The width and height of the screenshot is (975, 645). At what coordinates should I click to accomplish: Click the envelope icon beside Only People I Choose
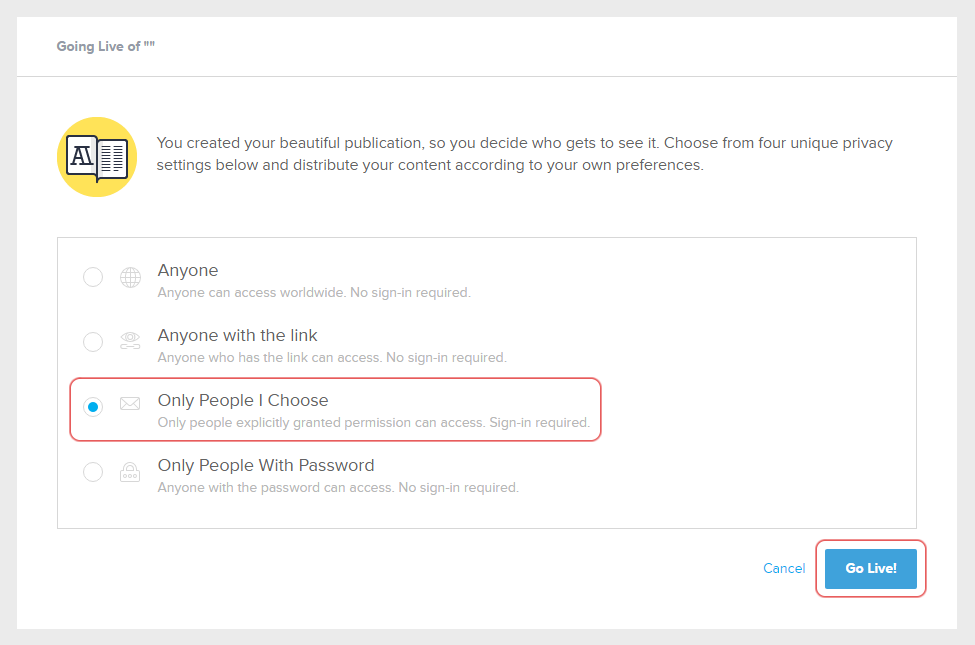coord(130,405)
